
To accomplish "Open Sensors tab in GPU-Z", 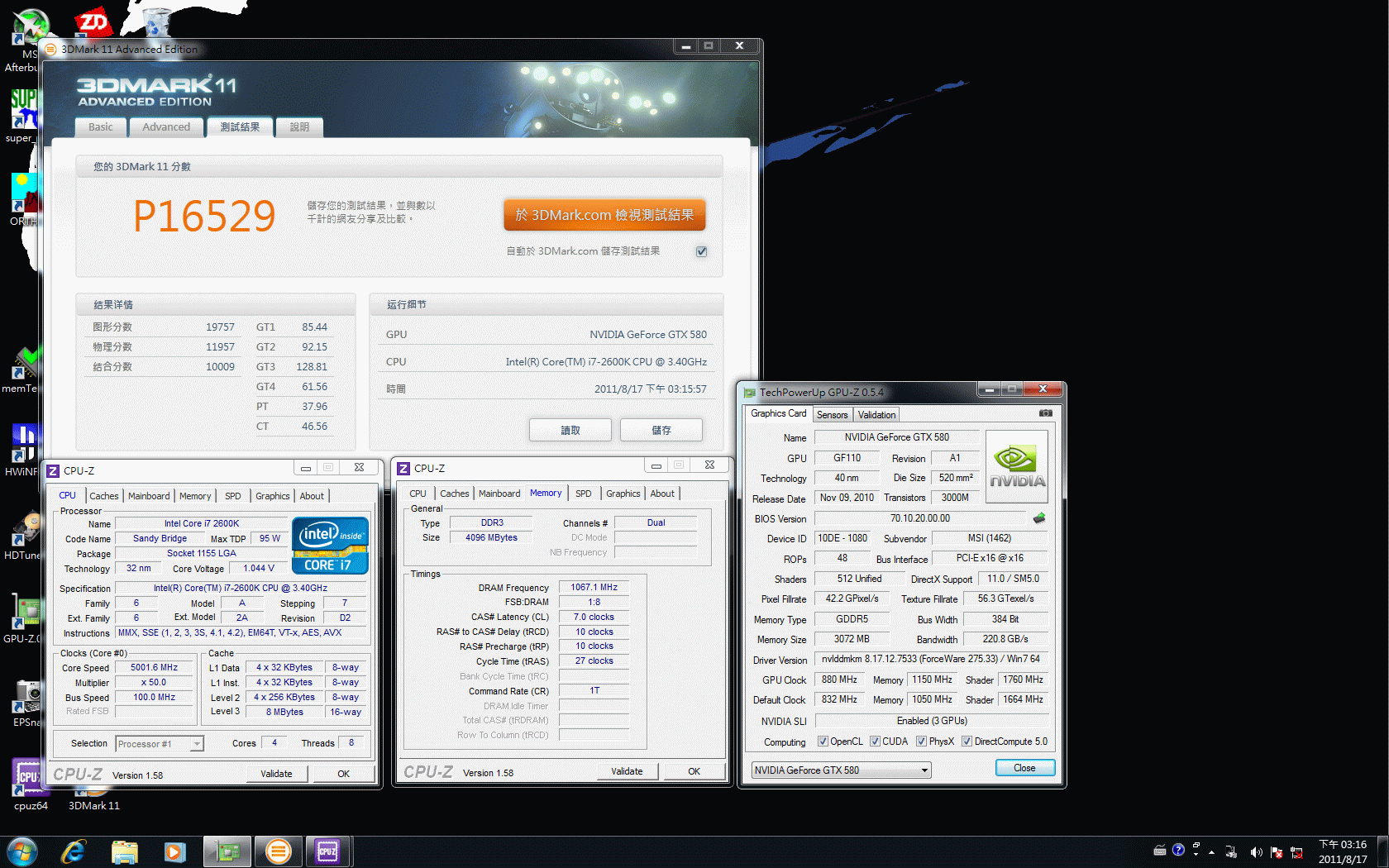I will pyautogui.click(x=833, y=415).
